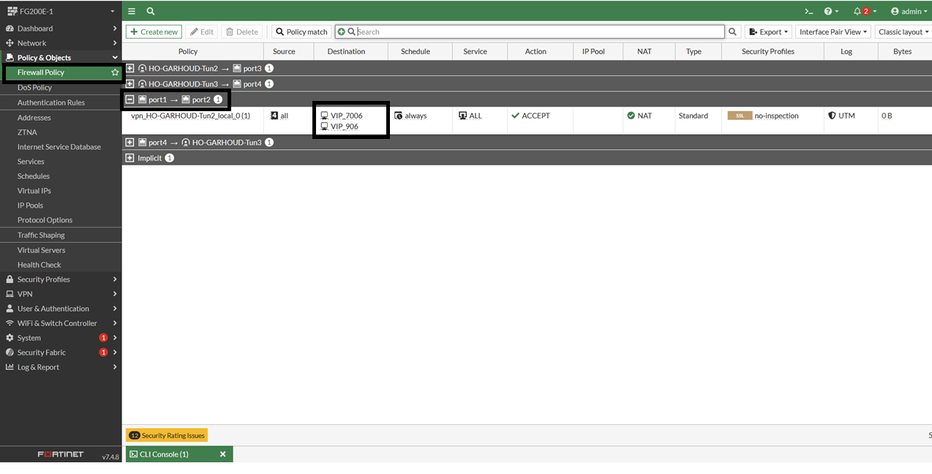The width and height of the screenshot is (932, 474).
Task: Open Internet Service Database
Action: coord(61,147)
